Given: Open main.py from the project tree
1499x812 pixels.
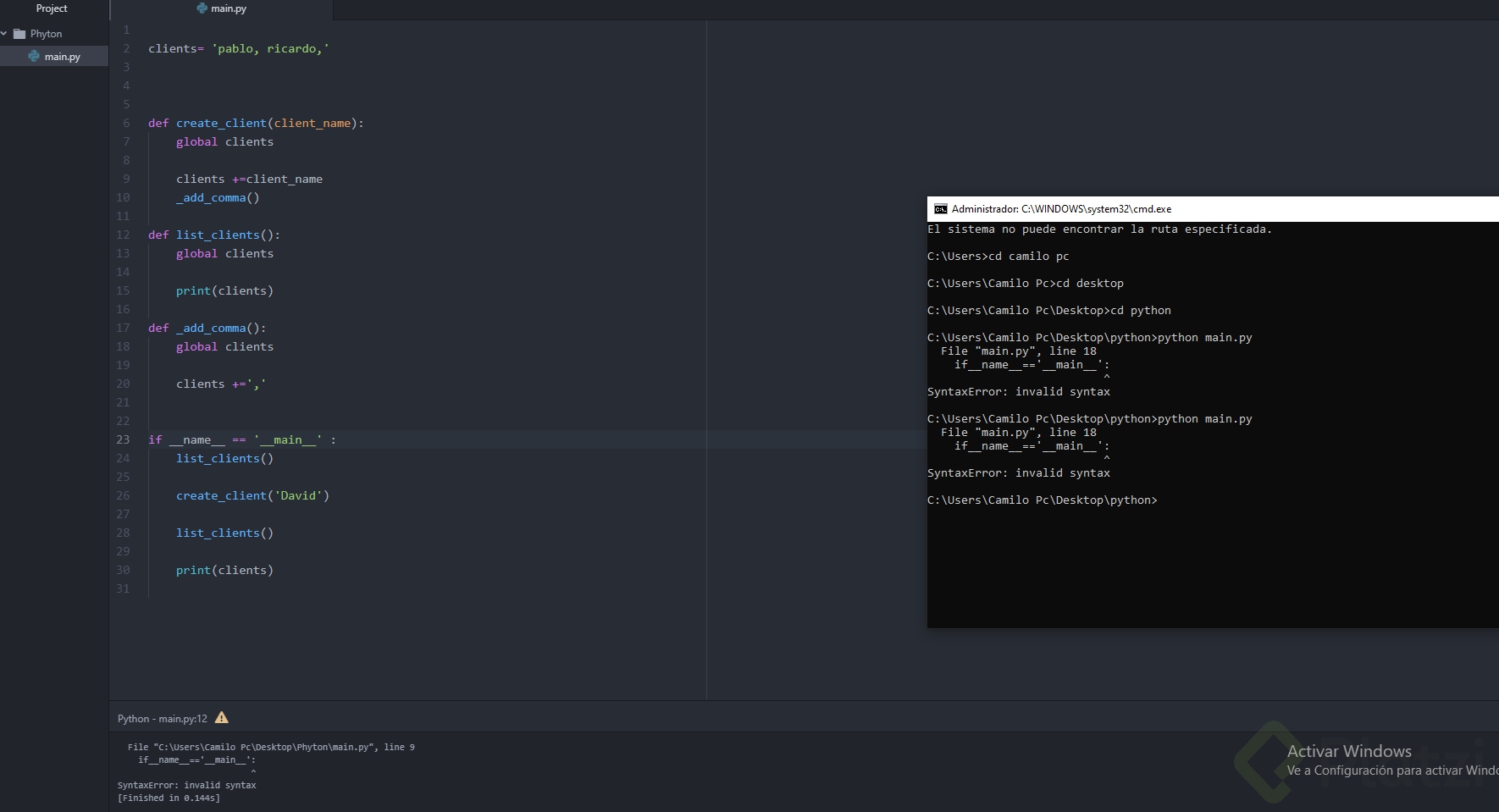Looking at the screenshot, I should [62, 57].
